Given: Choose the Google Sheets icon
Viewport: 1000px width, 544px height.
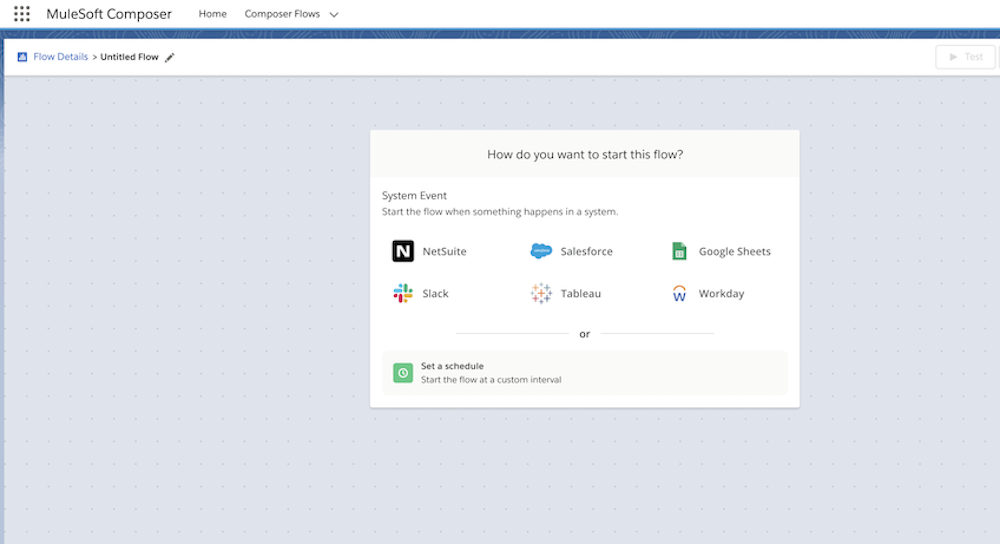Looking at the screenshot, I should (x=679, y=251).
